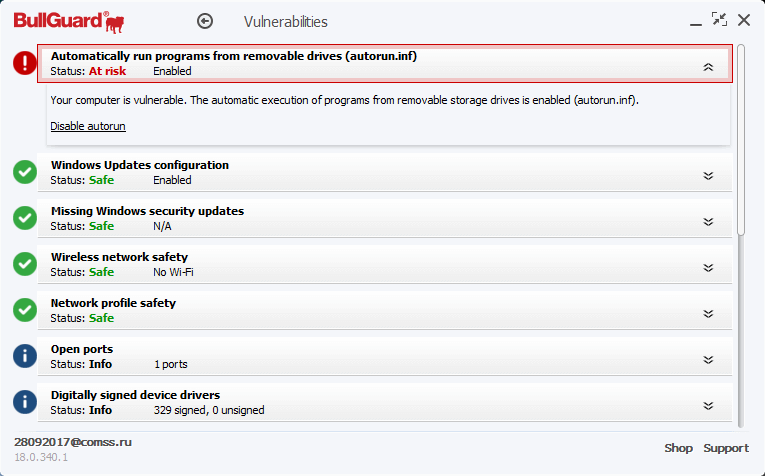Expand the Missing Windows security updates row
Screen dimensions: 765x476
click(708, 222)
